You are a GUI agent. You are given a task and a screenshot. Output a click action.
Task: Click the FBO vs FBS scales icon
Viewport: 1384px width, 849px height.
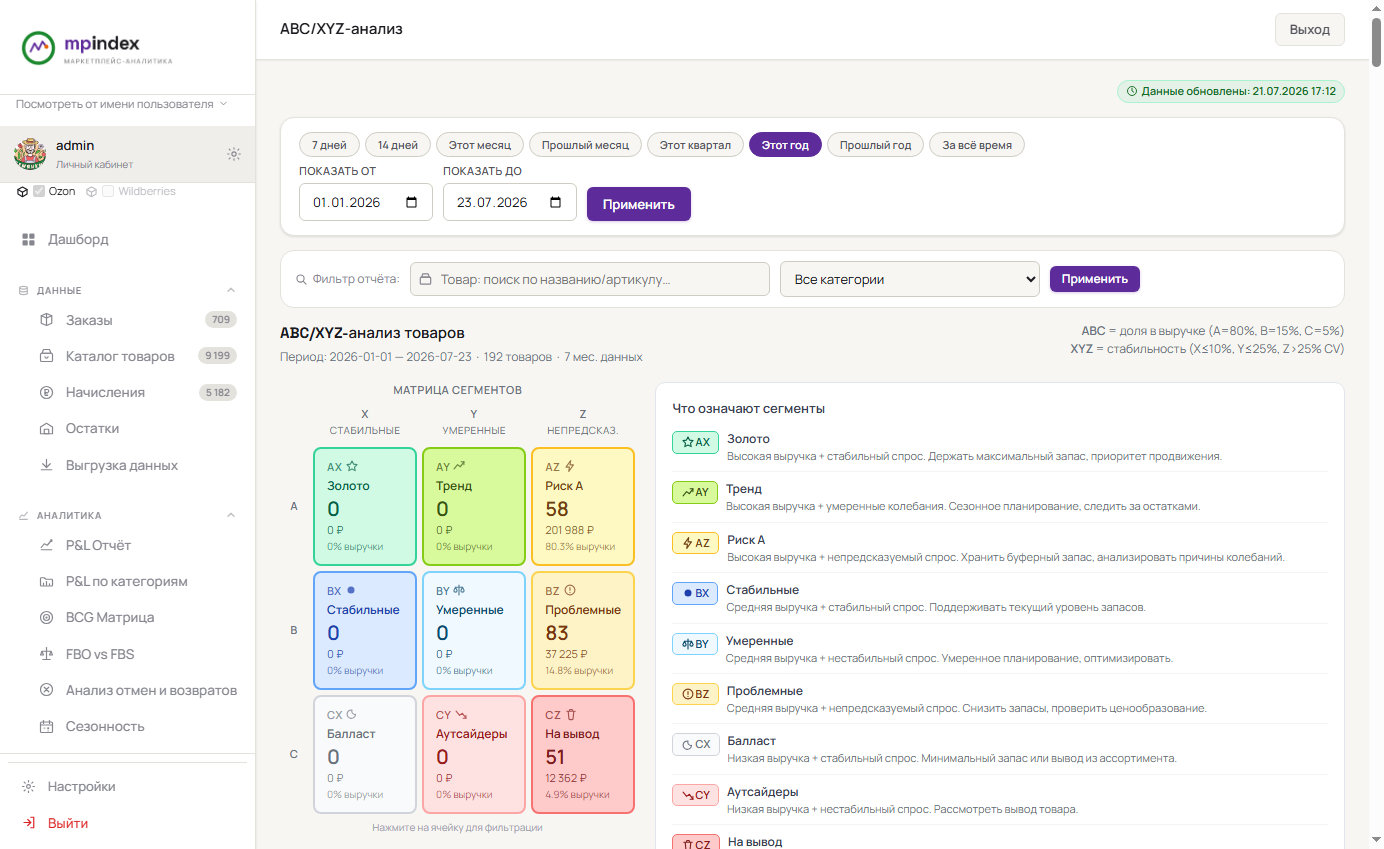tap(46, 654)
